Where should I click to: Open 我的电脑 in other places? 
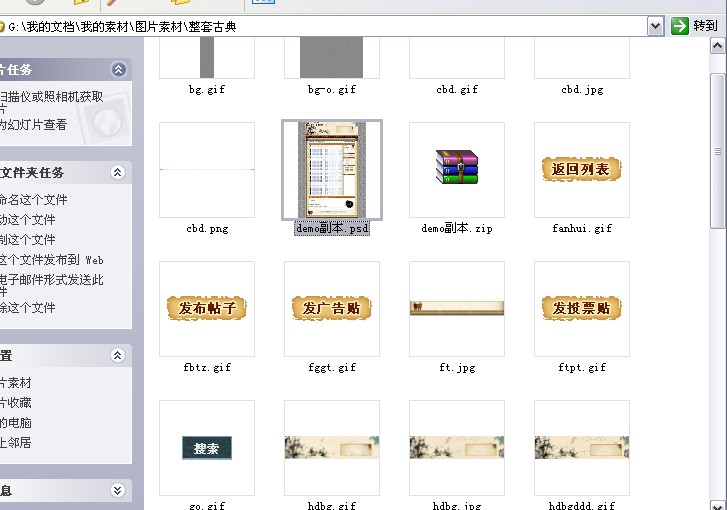tap(16, 423)
